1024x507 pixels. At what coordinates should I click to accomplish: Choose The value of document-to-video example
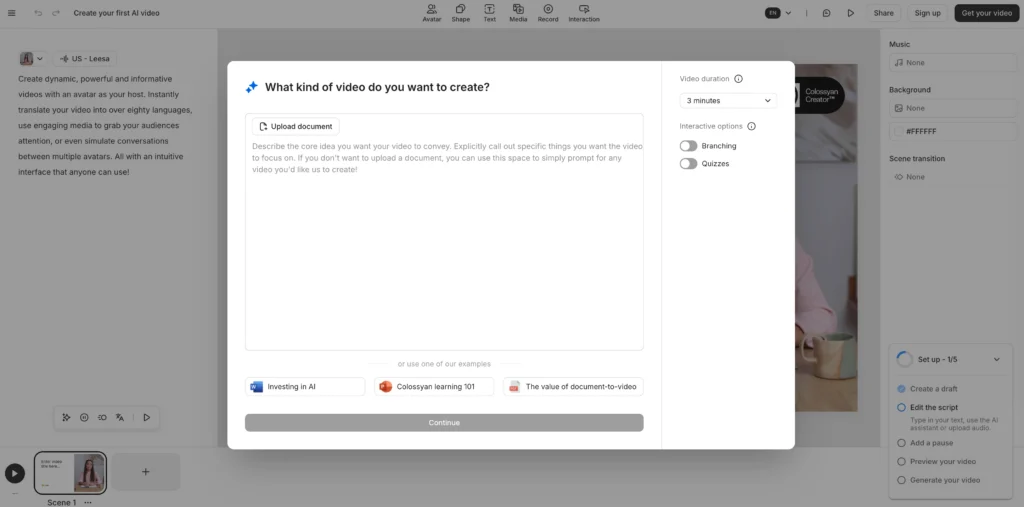click(573, 387)
